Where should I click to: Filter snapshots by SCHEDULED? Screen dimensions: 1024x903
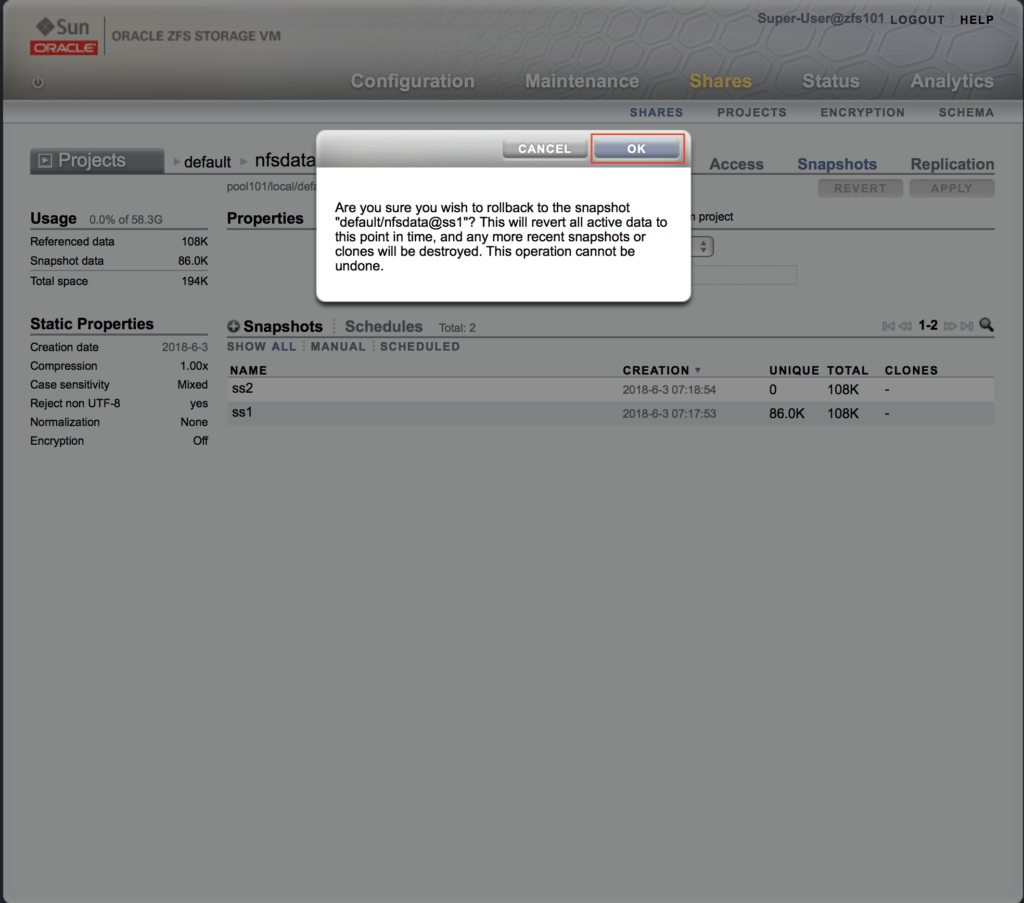point(420,347)
